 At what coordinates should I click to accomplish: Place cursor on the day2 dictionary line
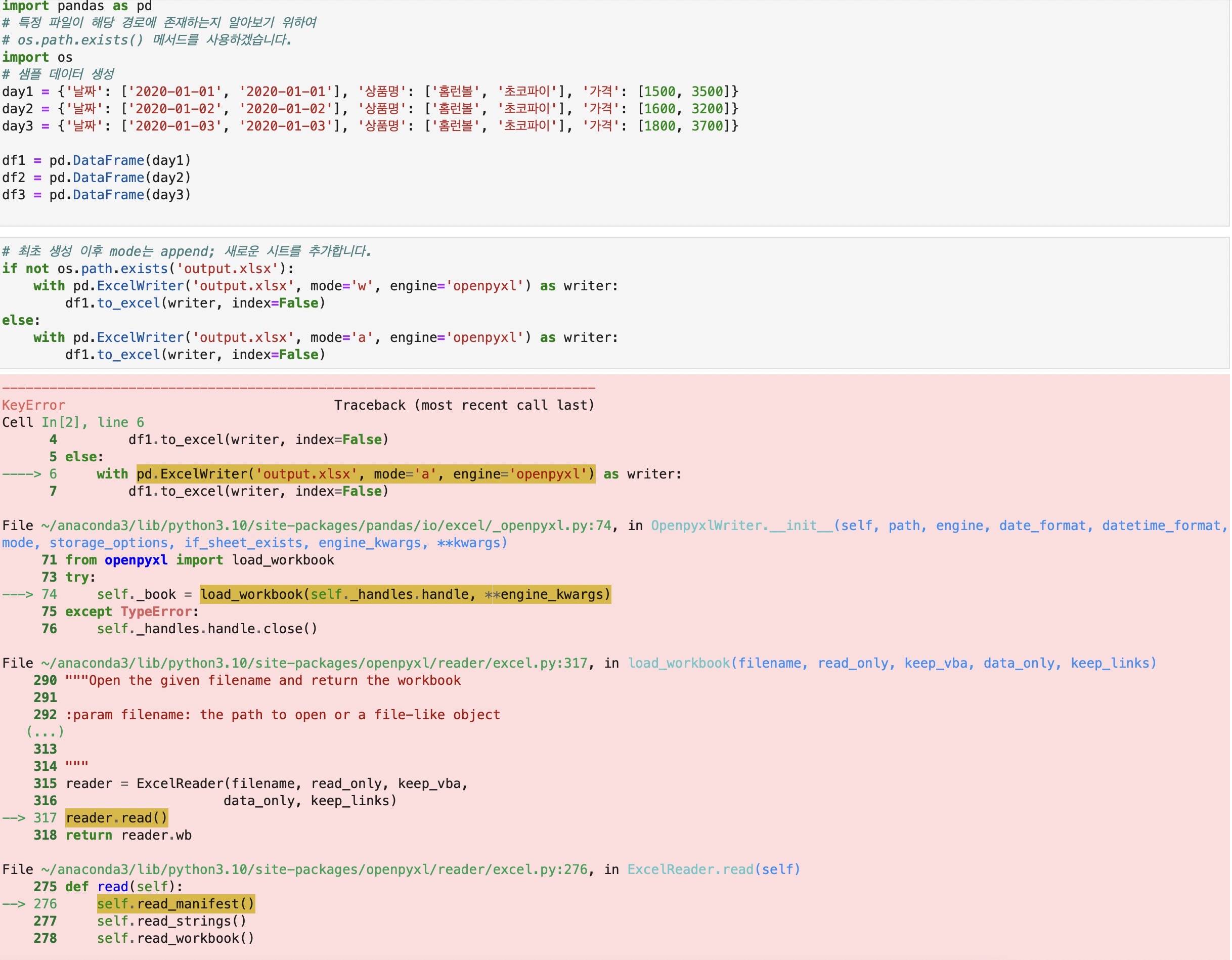click(370, 108)
